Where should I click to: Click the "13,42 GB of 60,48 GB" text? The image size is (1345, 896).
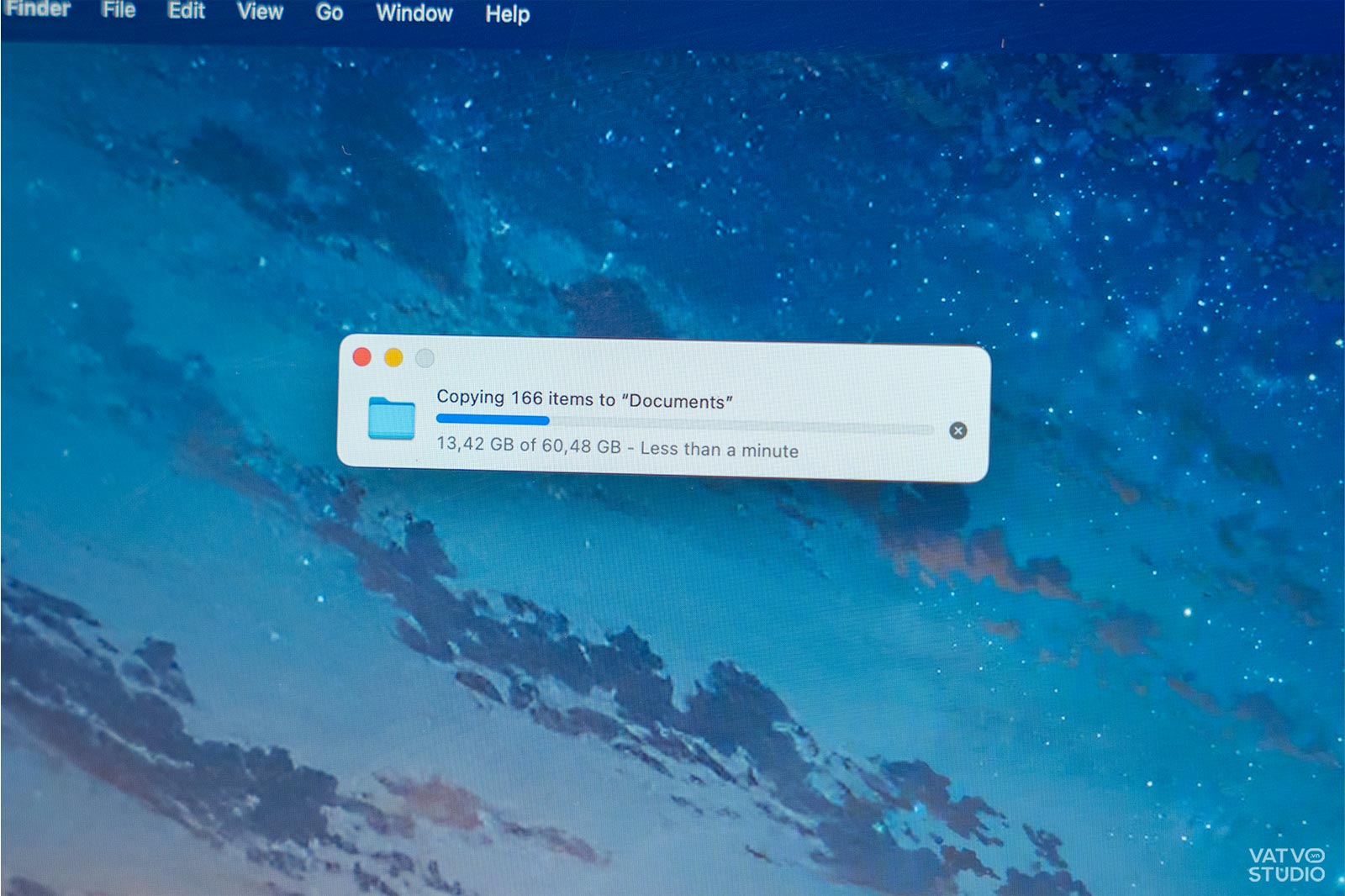coord(528,444)
